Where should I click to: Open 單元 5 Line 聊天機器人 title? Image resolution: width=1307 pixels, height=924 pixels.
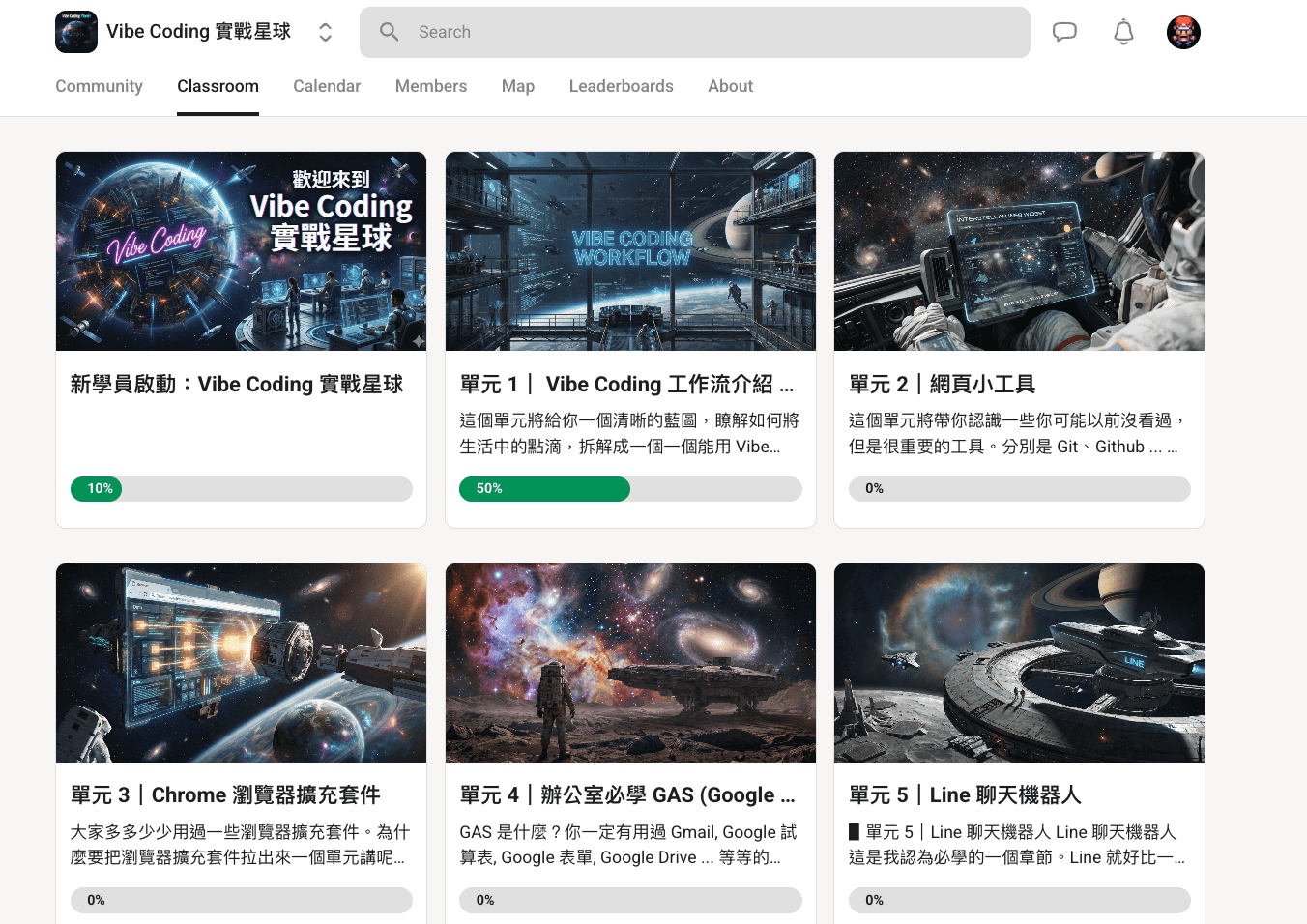tap(965, 795)
